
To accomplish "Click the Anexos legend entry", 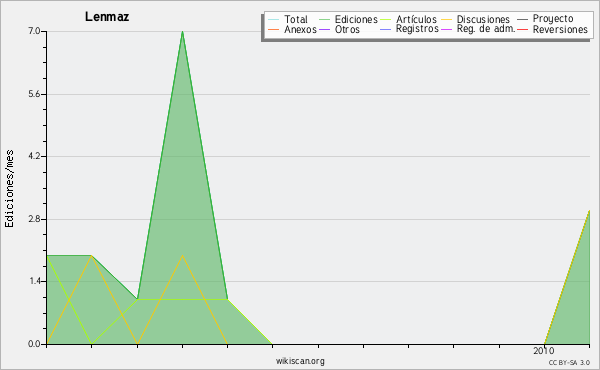I will [x=300, y=29].
